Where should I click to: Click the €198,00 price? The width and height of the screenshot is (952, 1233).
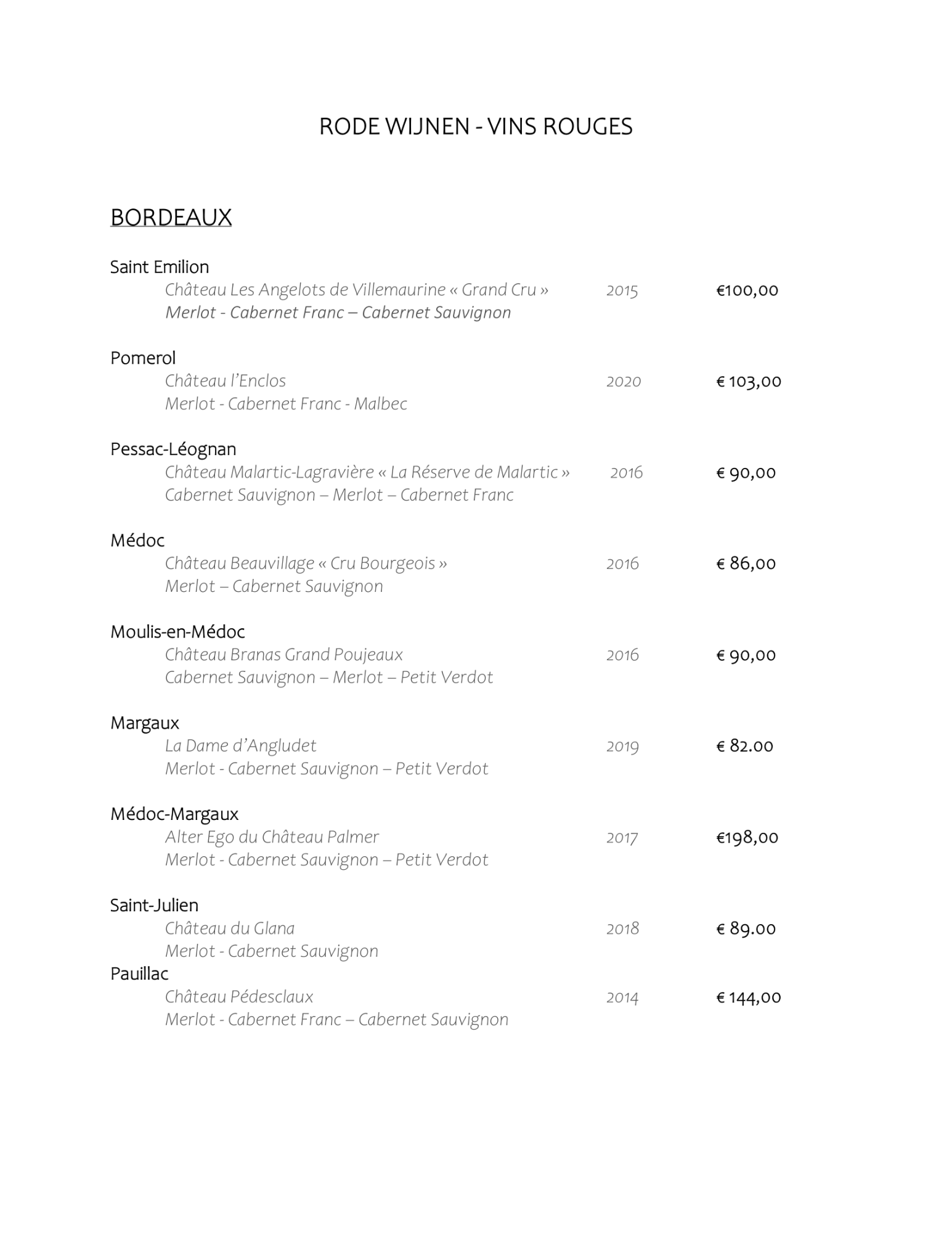click(747, 837)
